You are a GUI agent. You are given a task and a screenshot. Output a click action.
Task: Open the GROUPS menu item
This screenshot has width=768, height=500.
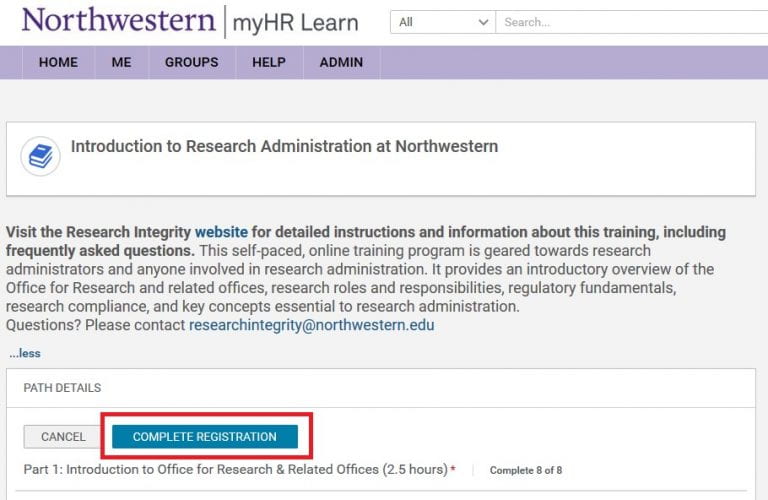(x=192, y=62)
